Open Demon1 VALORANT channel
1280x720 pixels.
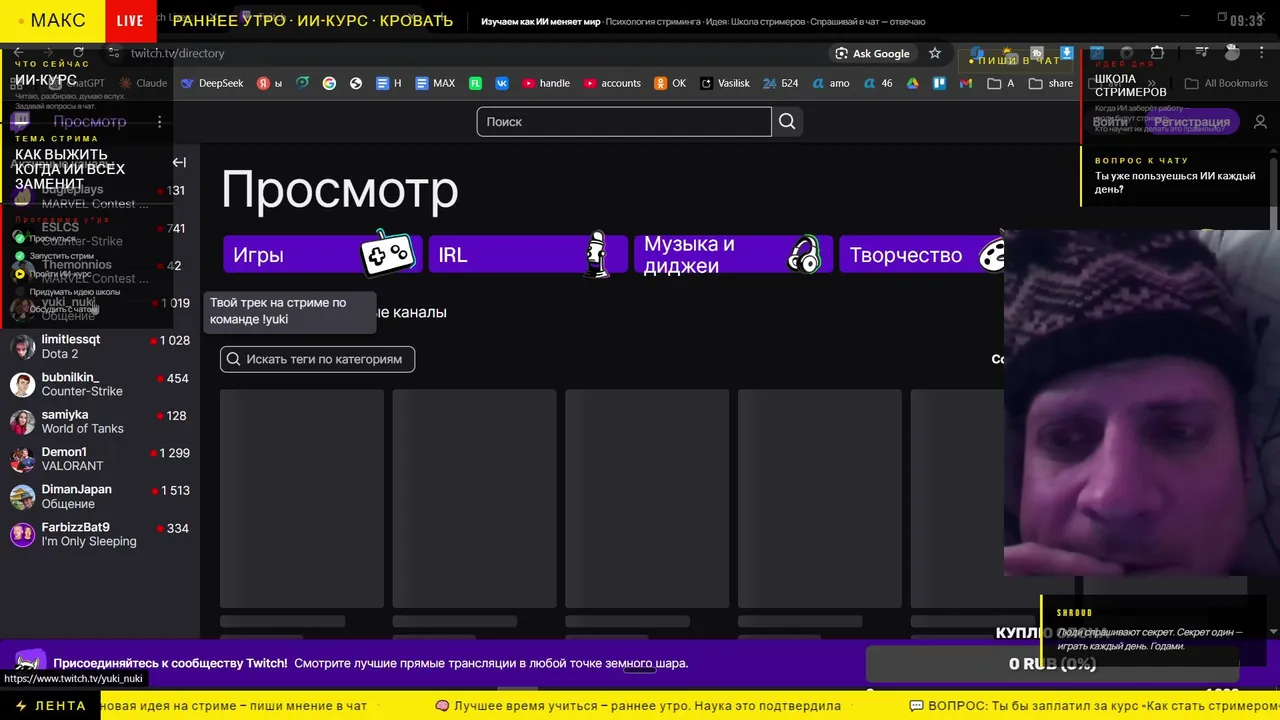tap(100, 459)
